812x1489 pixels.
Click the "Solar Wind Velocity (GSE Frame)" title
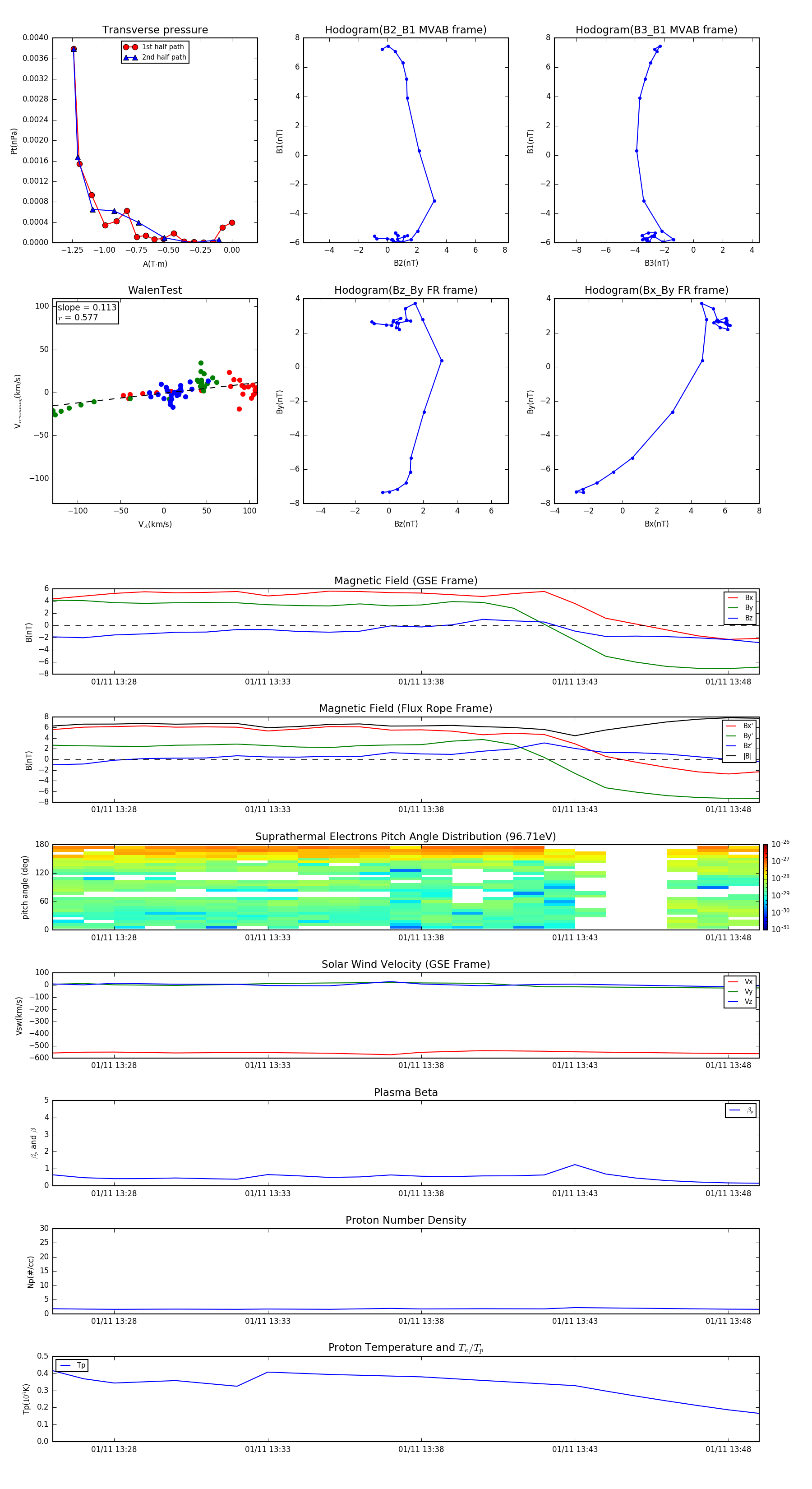(406, 965)
